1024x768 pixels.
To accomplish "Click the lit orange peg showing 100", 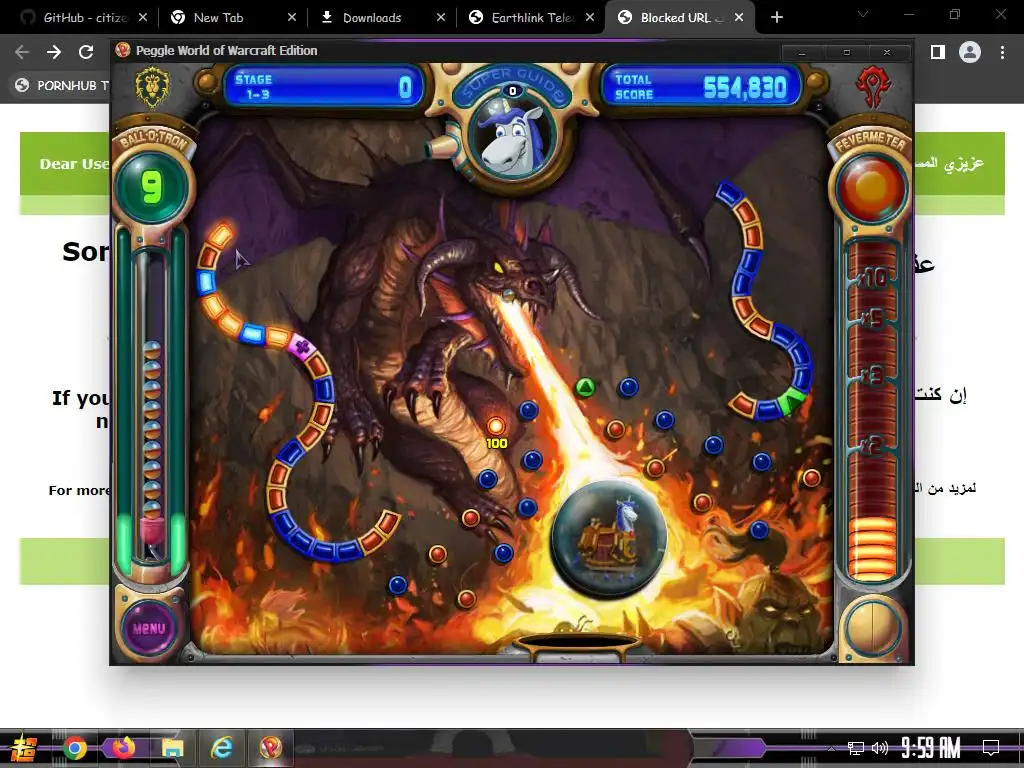I will [x=496, y=426].
